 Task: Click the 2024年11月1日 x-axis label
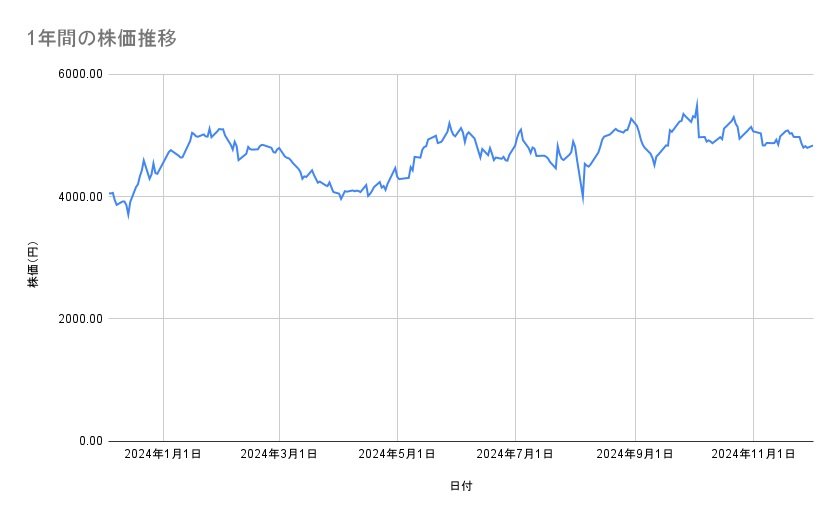753,454
